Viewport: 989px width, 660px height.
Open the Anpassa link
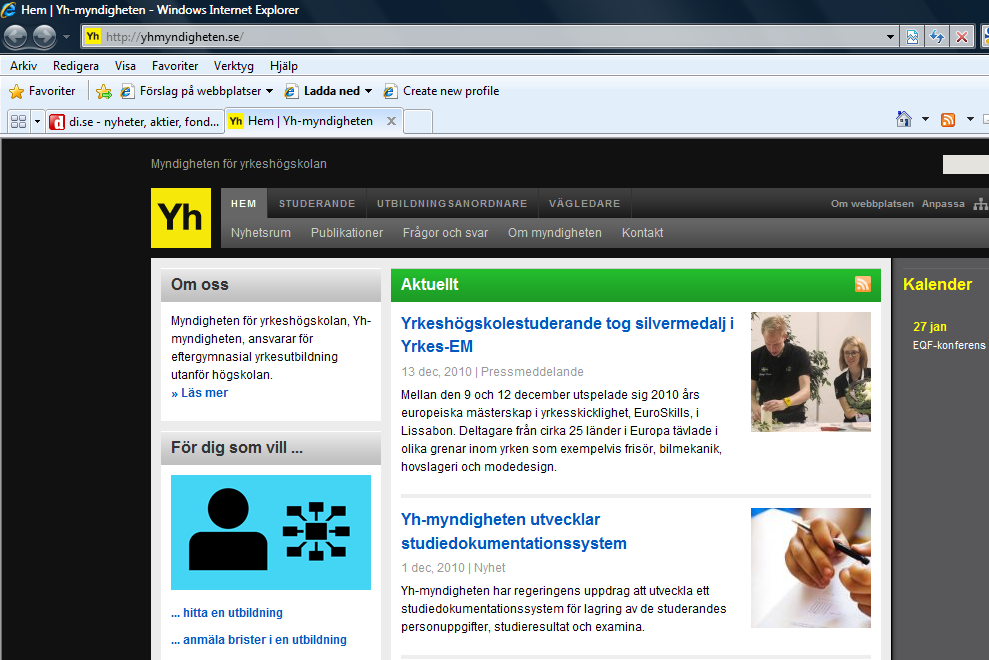(x=943, y=203)
